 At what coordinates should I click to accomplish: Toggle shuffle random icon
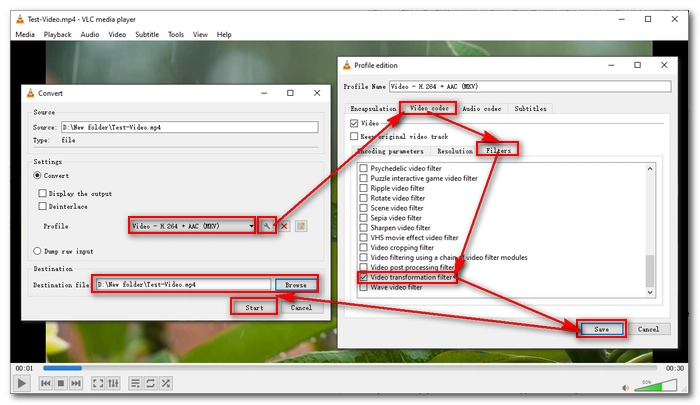coord(166,383)
